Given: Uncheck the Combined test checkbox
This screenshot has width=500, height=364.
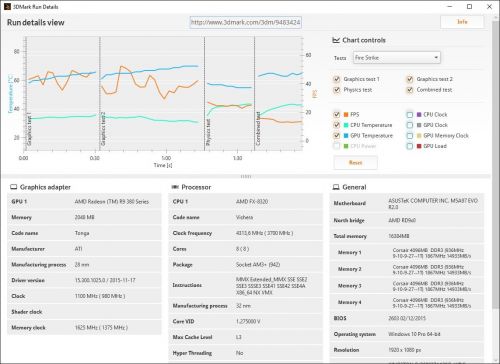Looking at the screenshot, I should tap(409, 90).
